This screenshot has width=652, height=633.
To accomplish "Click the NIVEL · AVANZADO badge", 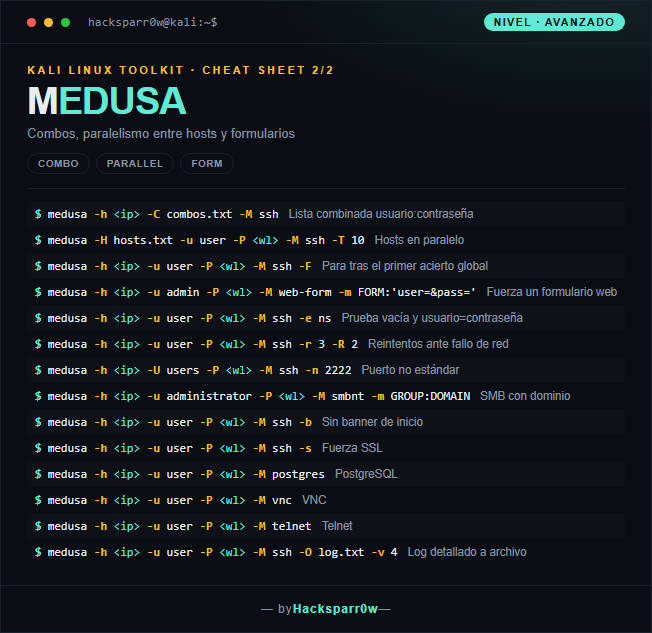I will (x=554, y=22).
